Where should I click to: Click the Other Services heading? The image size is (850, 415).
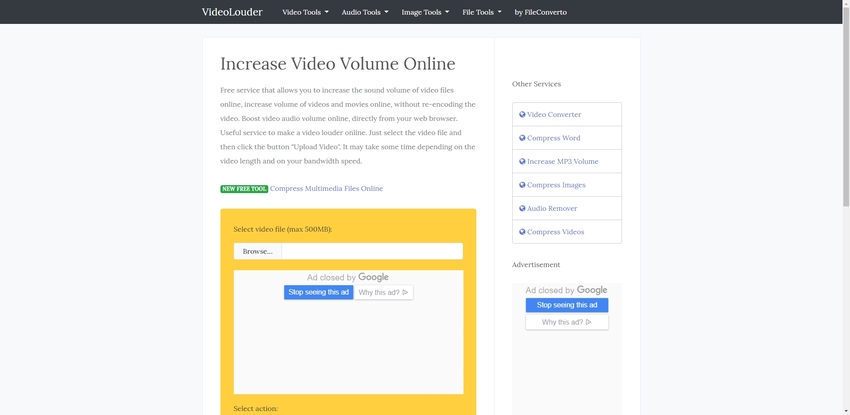(x=536, y=84)
